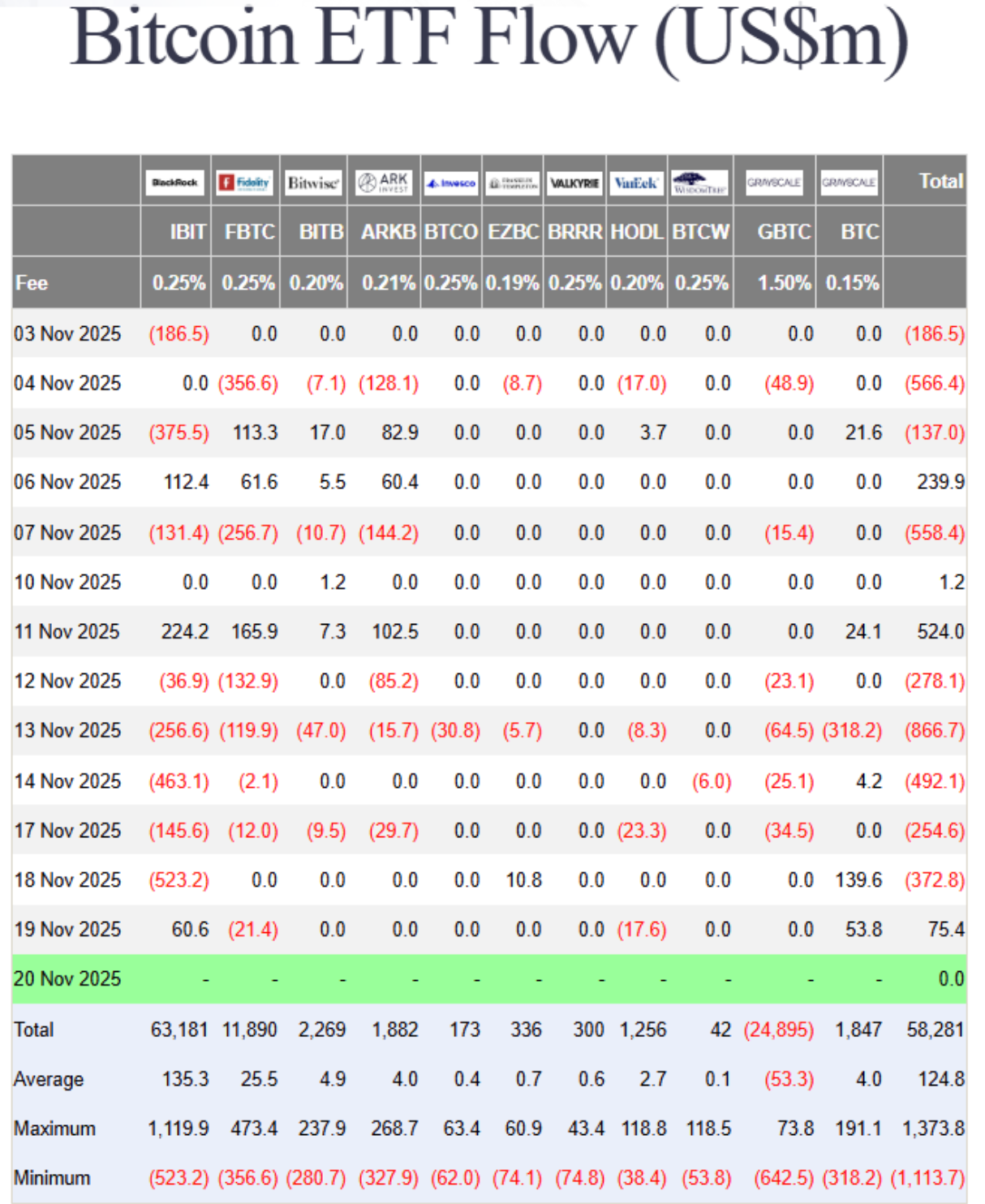This screenshot has width=985, height=1204.
Task: Click the Minimum row label
Action: coord(52,1178)
